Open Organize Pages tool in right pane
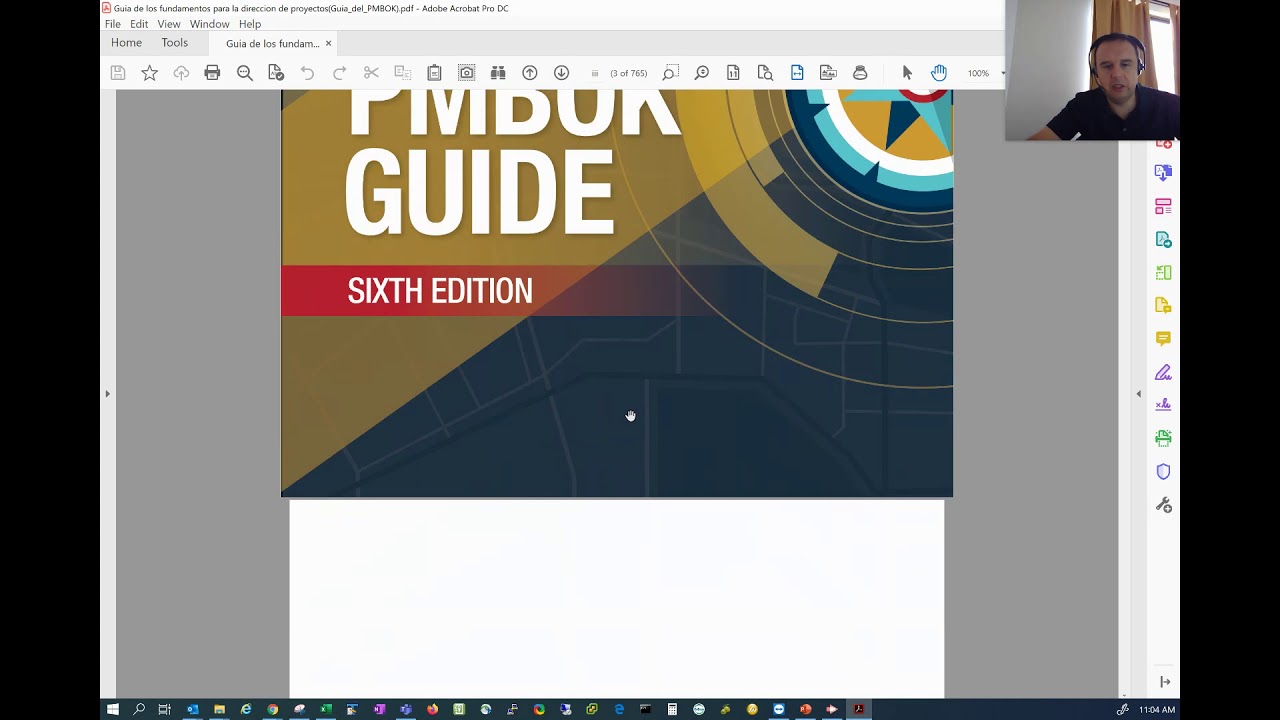The height and width of the screenshot is (720, 1280). tap(1163, 206)
